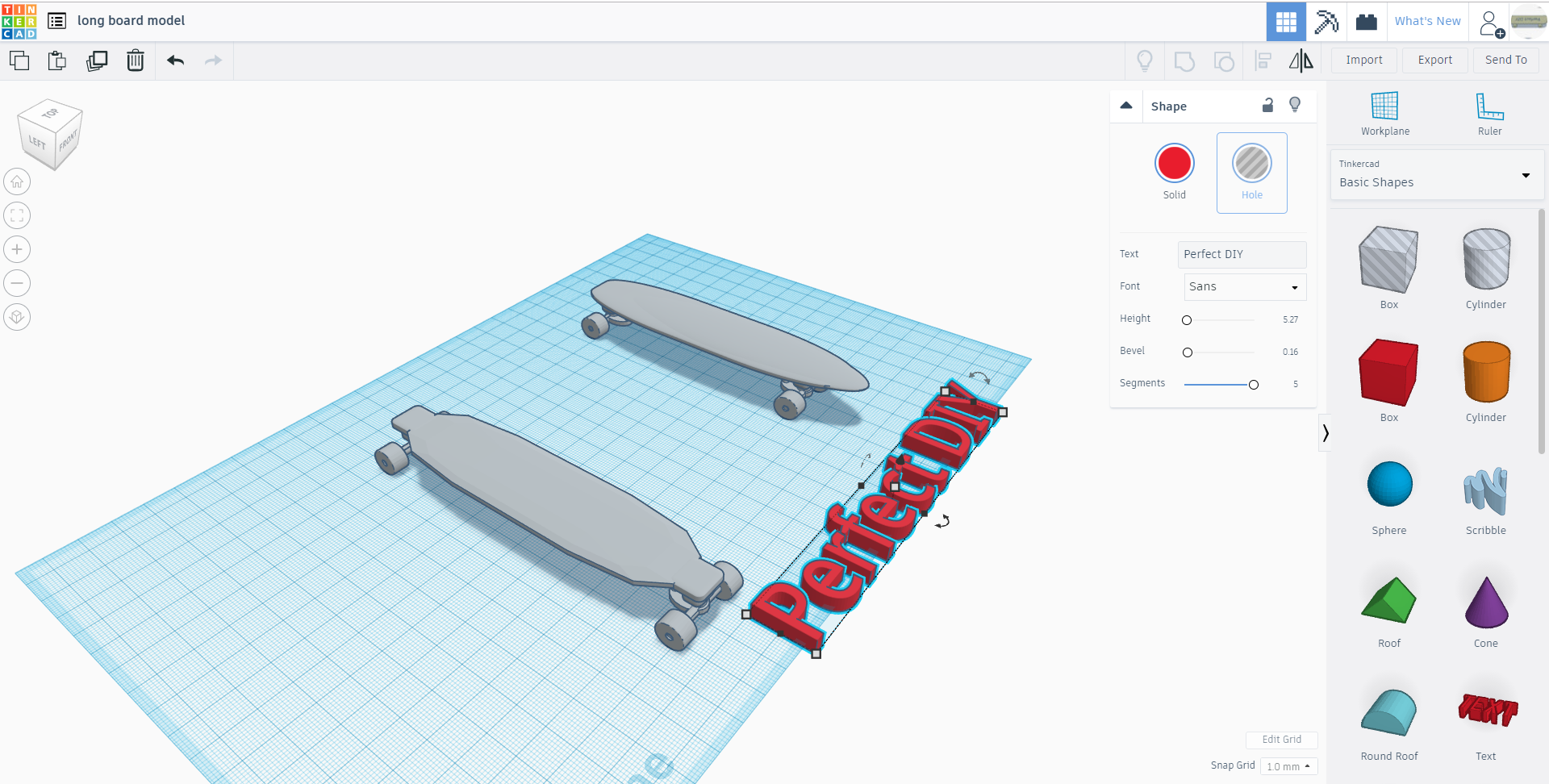Click the Paste toolbar icon

[57, 60]
